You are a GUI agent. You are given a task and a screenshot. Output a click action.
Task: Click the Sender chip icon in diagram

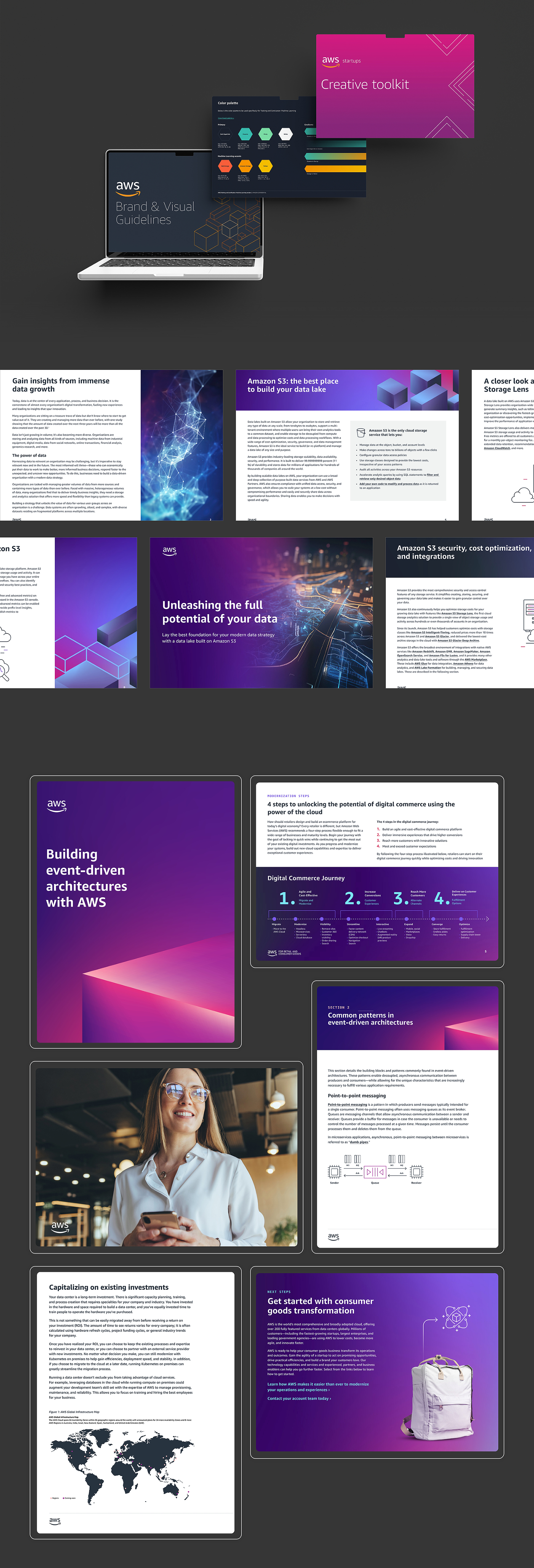point(334,1172)
